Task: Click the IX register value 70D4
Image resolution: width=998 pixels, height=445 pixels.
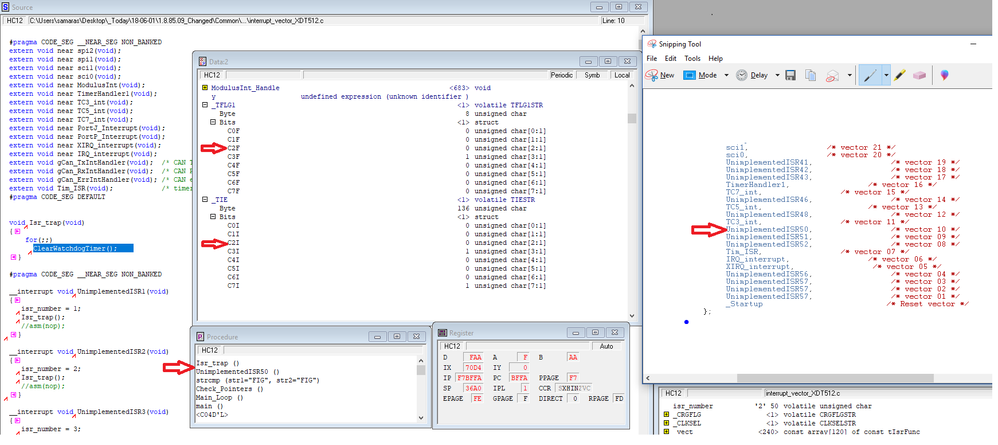Action: (474, 368)
